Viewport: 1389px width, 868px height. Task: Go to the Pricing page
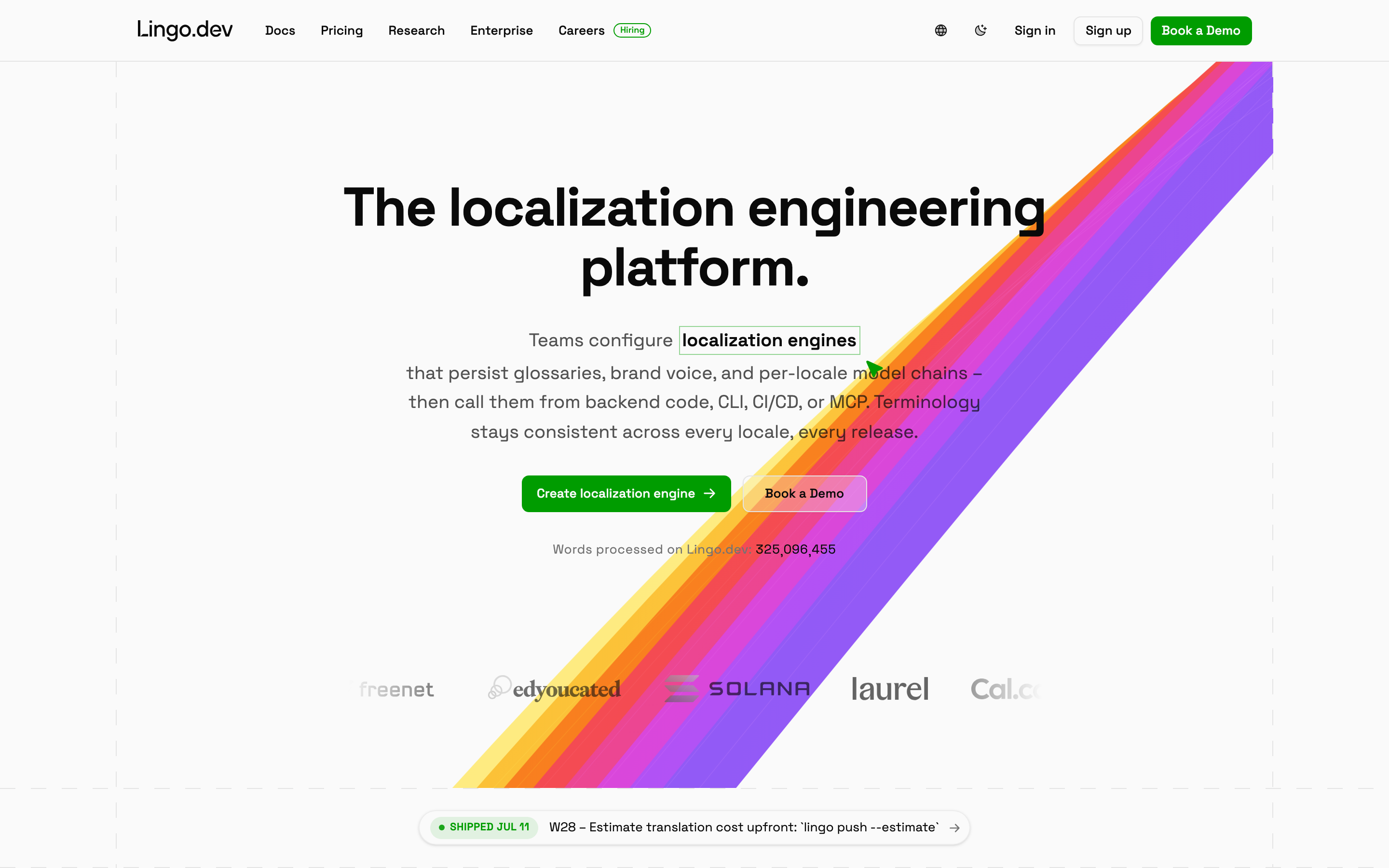(x=341, y=30)
